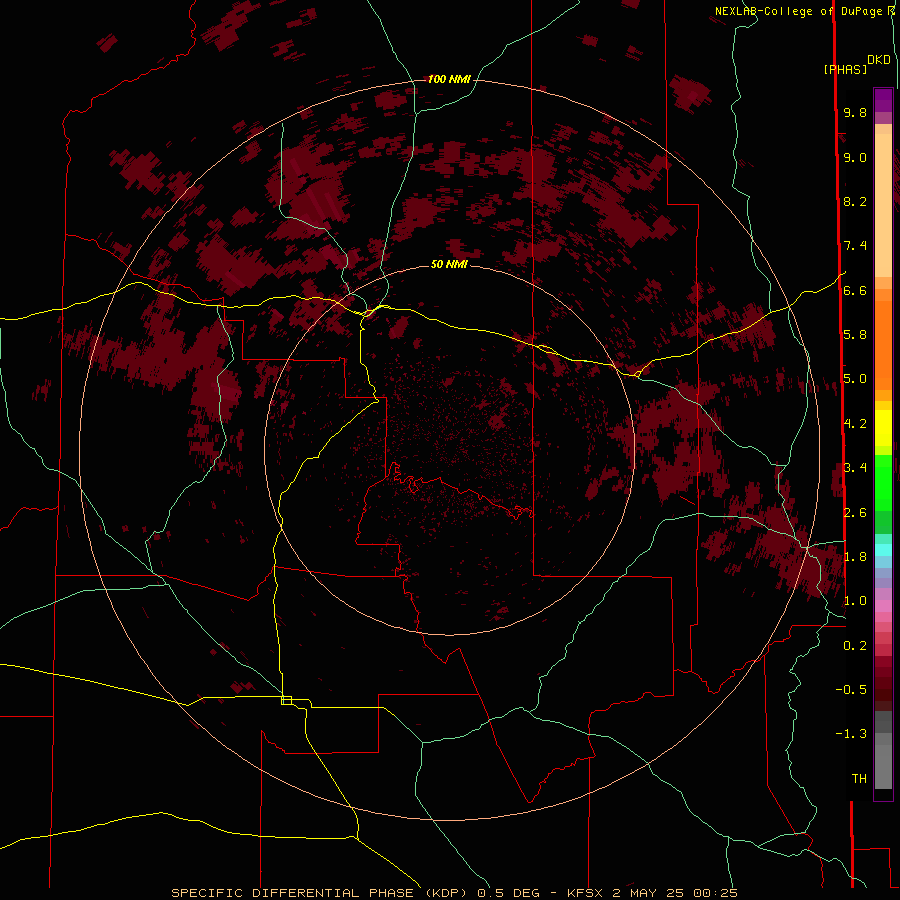Click the 1.0 scale value
The width and height of the screenshot is (900, 900).
tap(855, 600)
